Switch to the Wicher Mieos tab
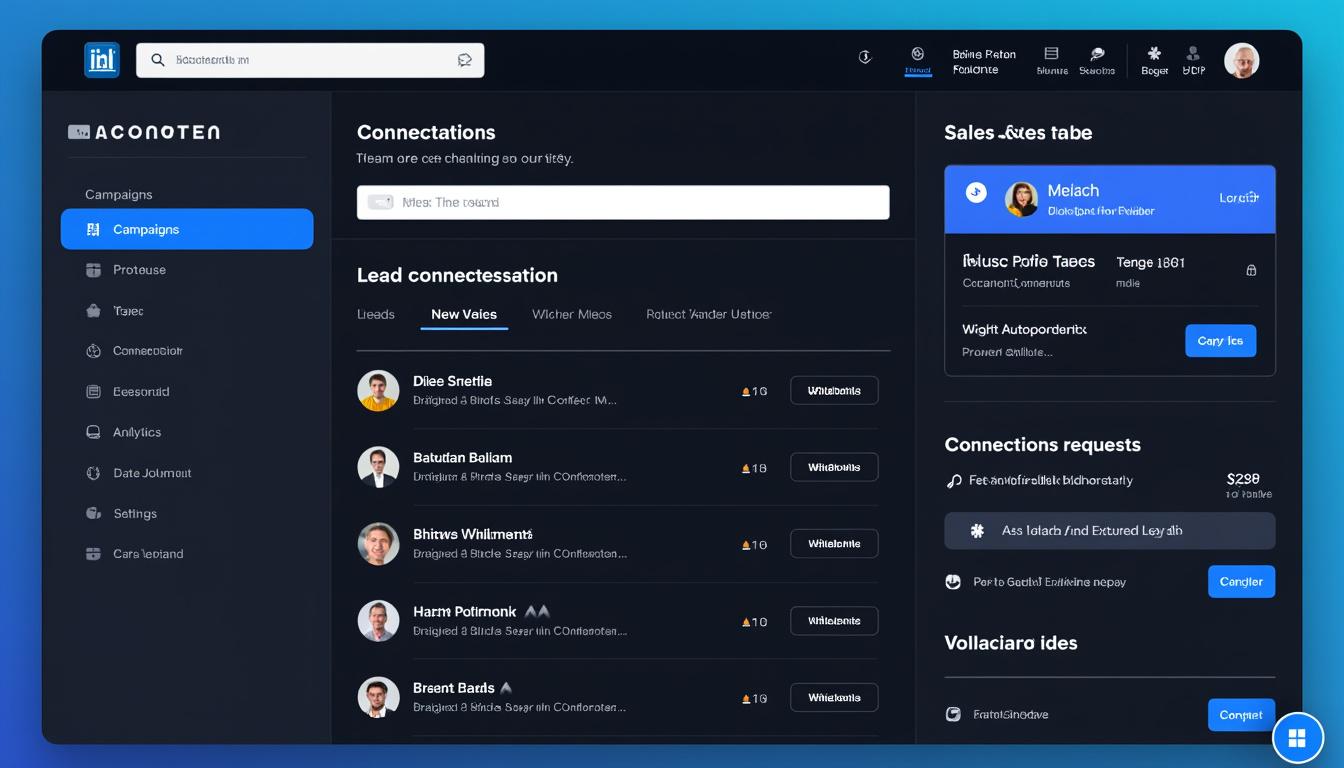The height and width of the screenshot is (768, 1344). click(x=571, y=314)
